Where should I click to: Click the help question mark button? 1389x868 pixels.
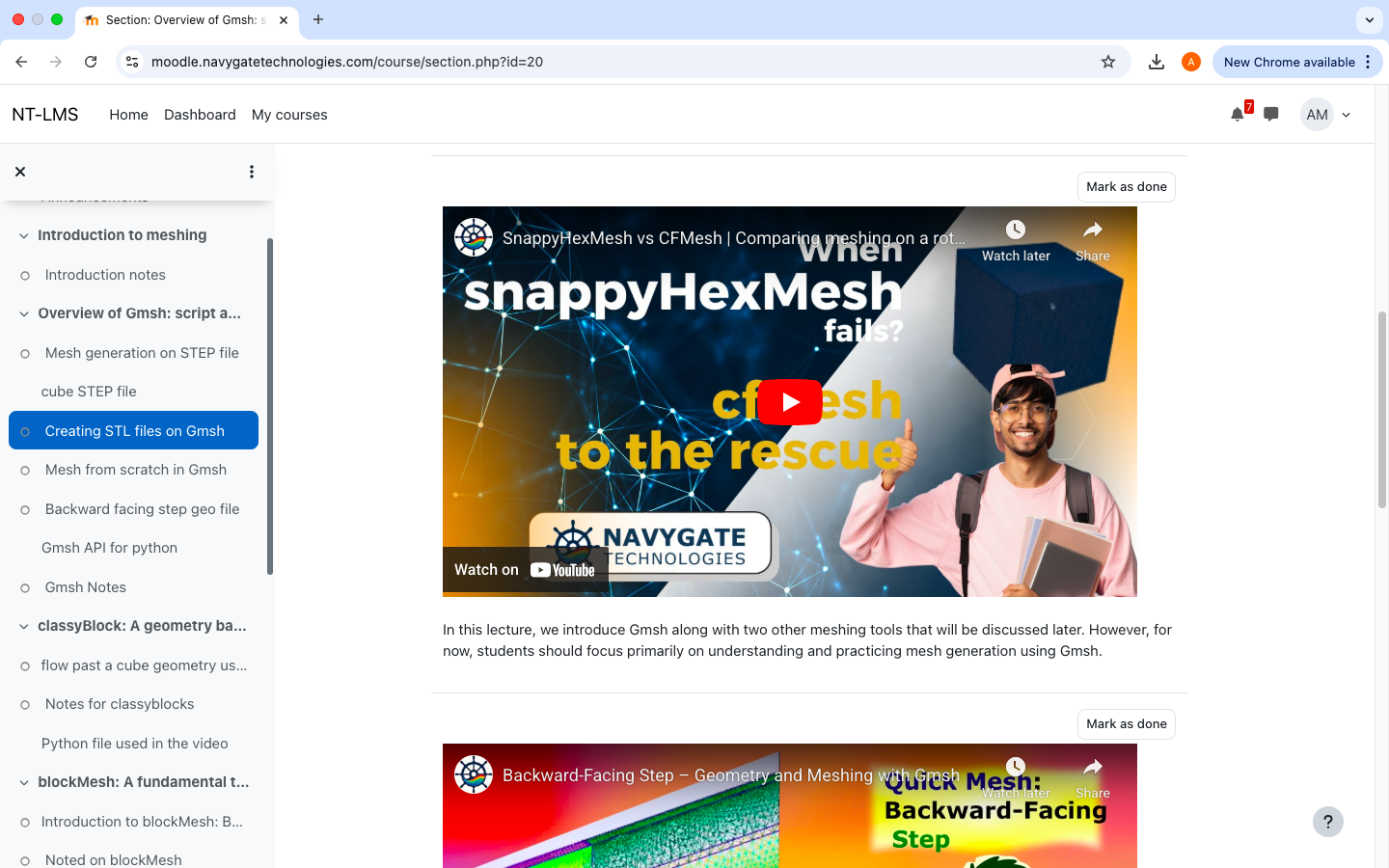(x=1327, y=822)
